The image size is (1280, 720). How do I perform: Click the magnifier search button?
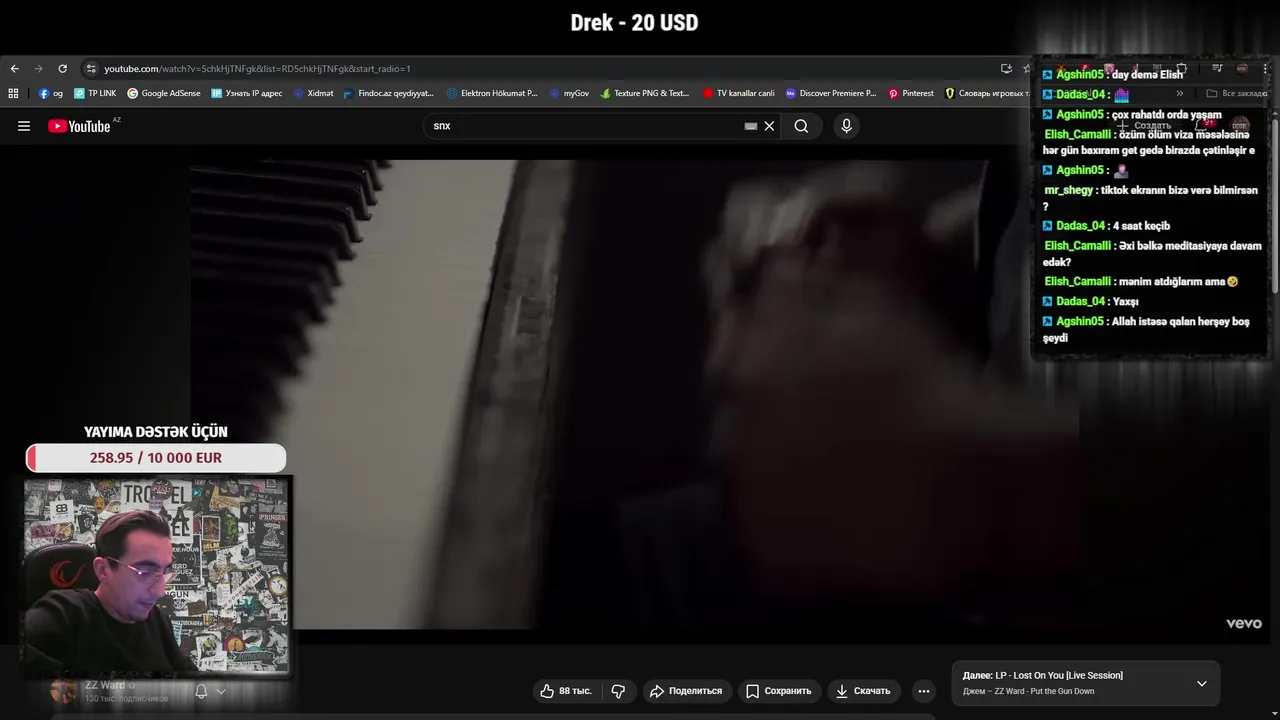coord(801,126)
